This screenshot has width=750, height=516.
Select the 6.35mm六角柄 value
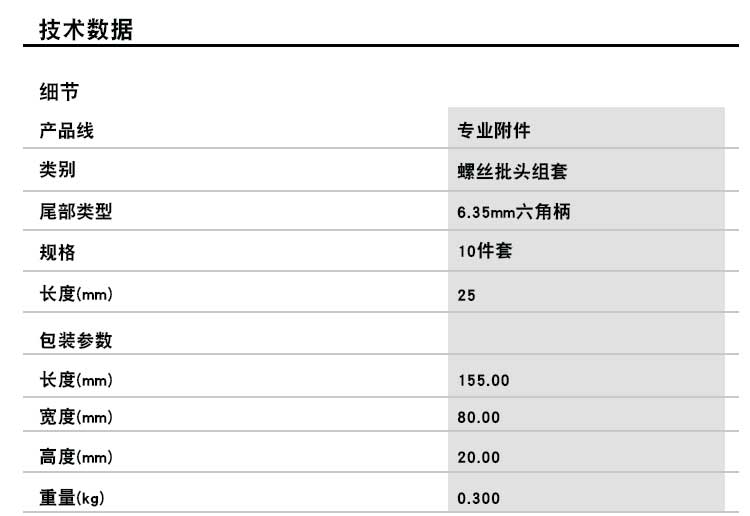[x=513, y=212]
